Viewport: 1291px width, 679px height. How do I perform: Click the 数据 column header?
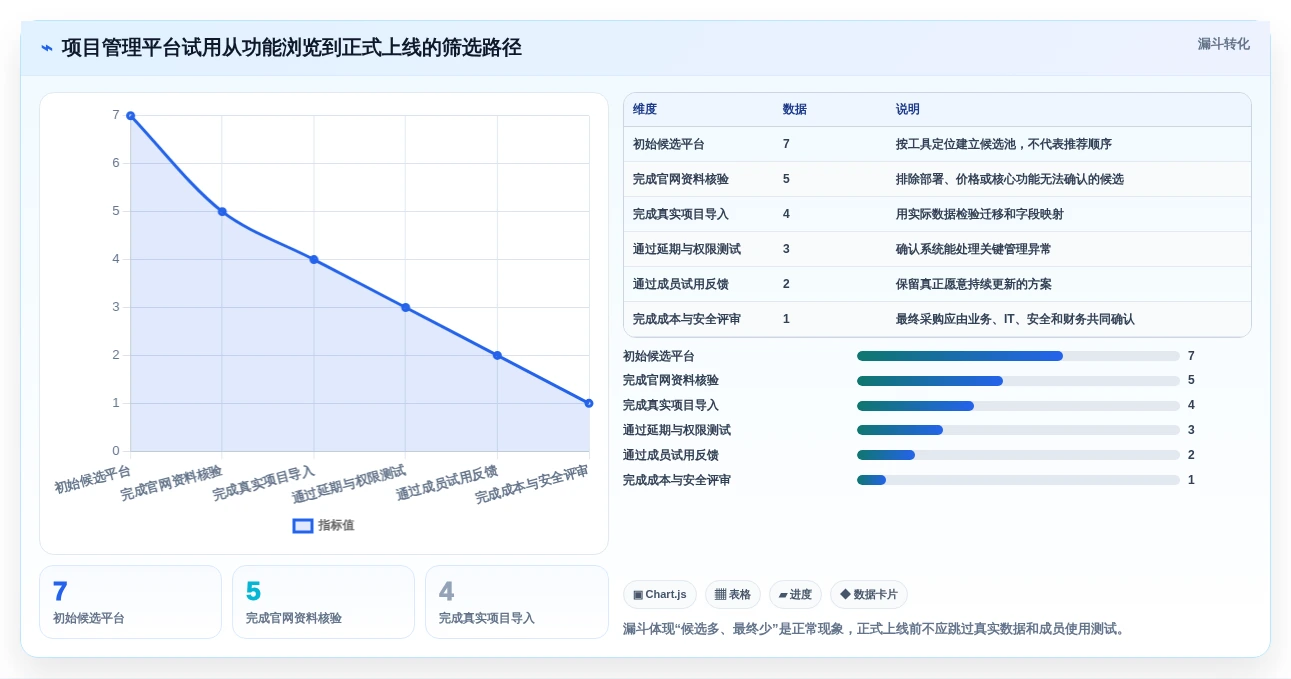tap(795, 110)
